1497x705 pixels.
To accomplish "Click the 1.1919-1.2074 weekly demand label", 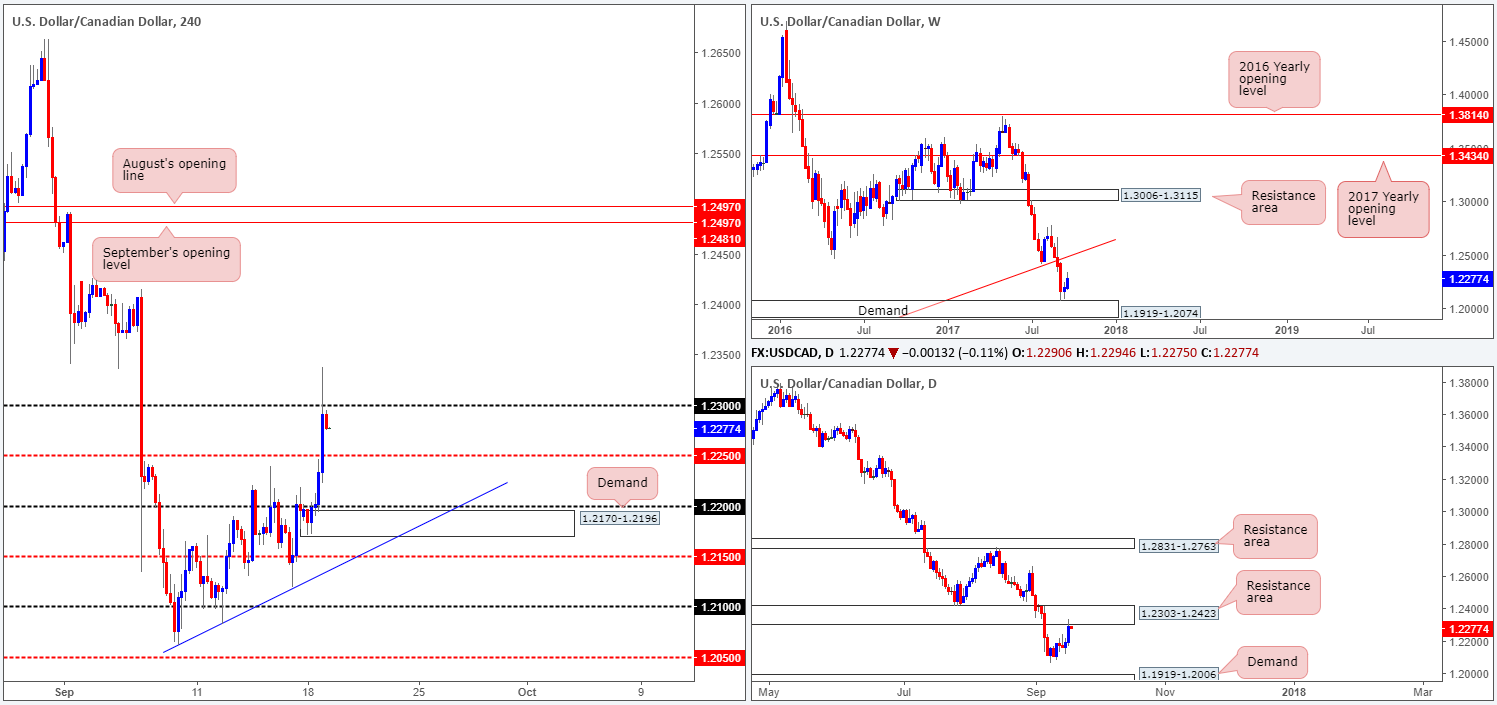I will (x=1161, y=312).
